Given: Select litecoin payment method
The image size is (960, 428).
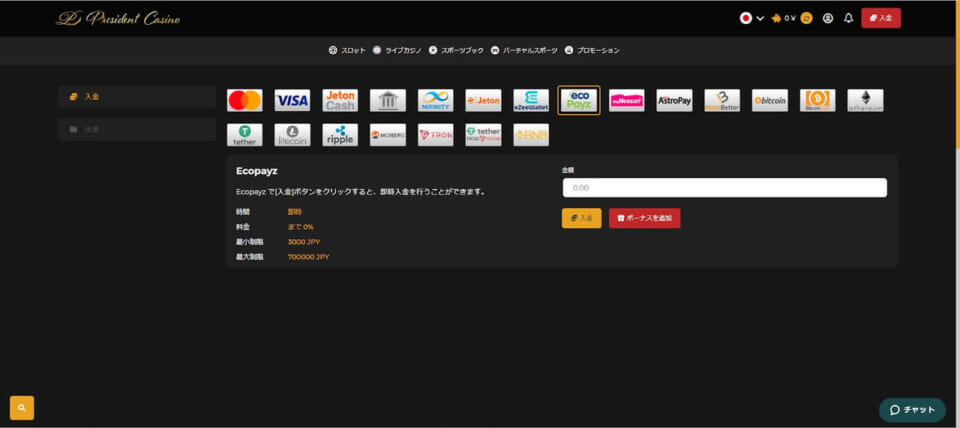Looking at the screenshot, I should [x=292, y=135].
